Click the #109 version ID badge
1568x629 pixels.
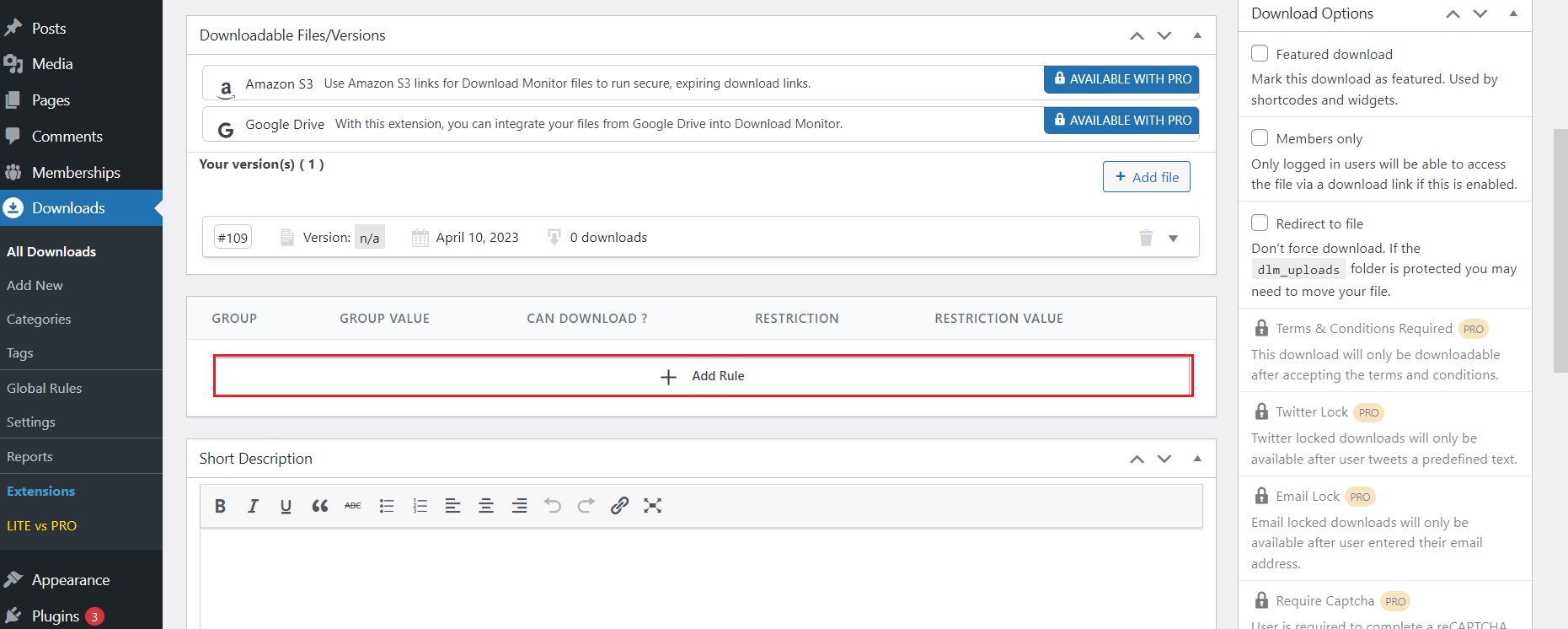[x=233, y=238]
